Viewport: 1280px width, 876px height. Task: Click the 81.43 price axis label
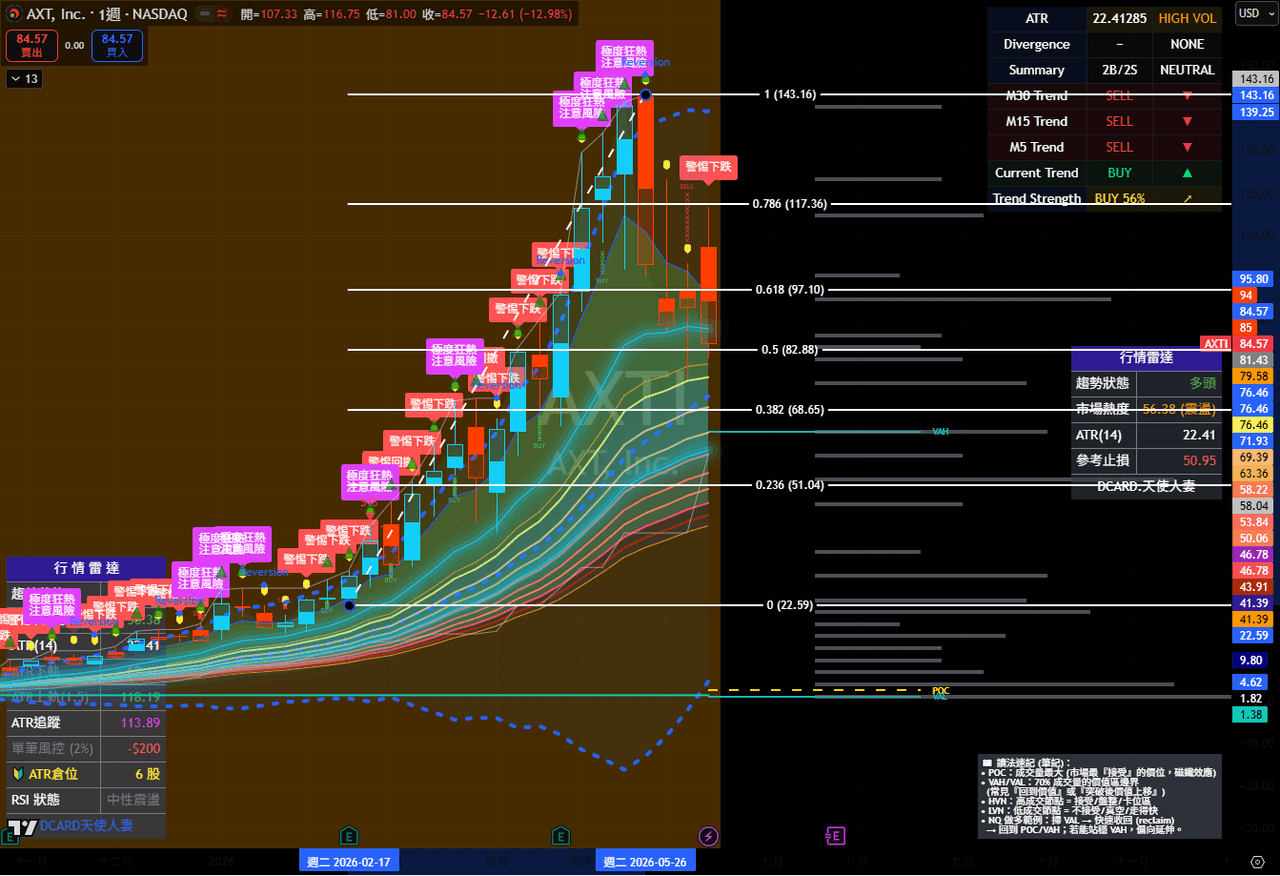1253,360
